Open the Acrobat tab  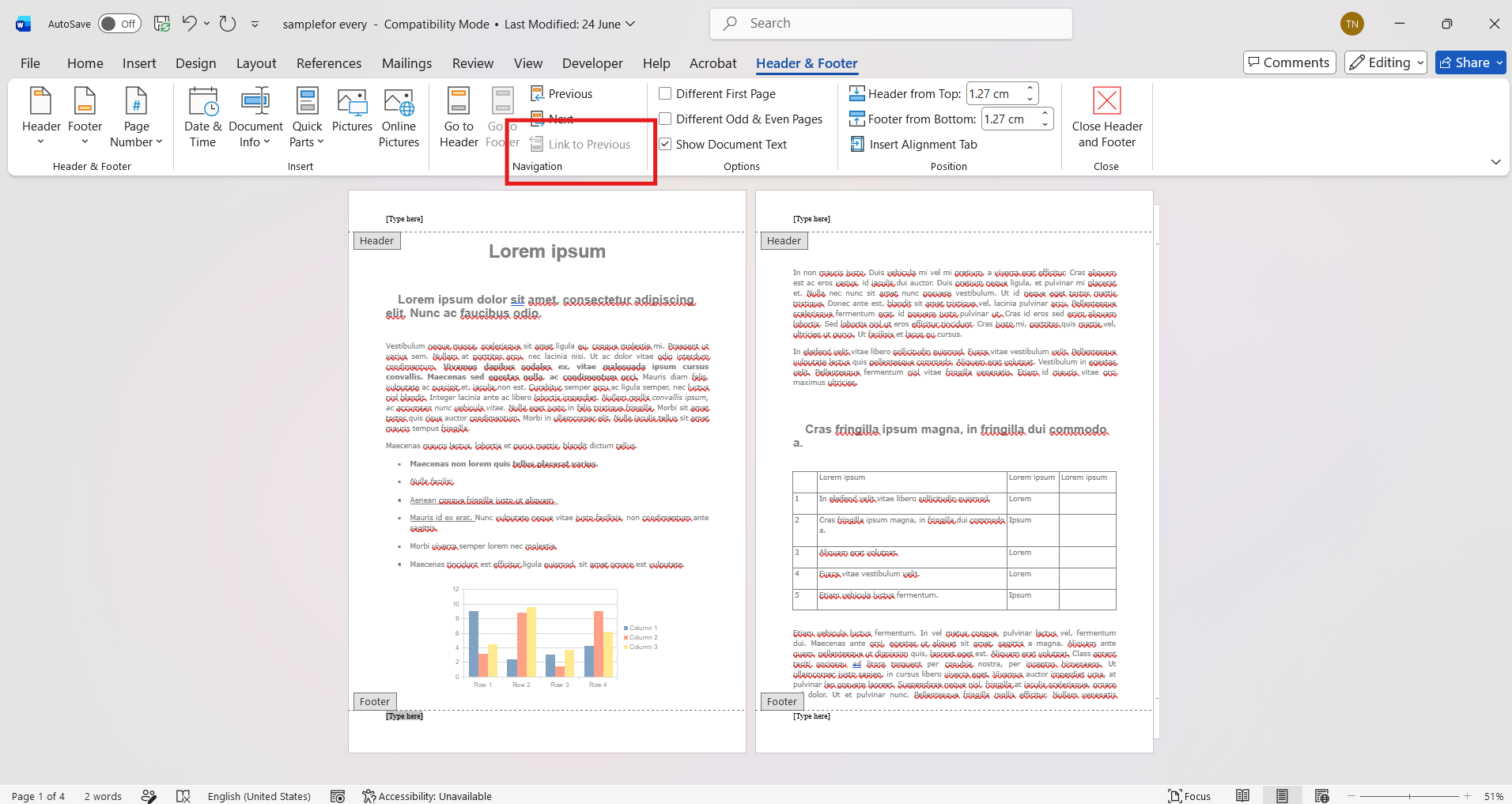coord(713,63)
